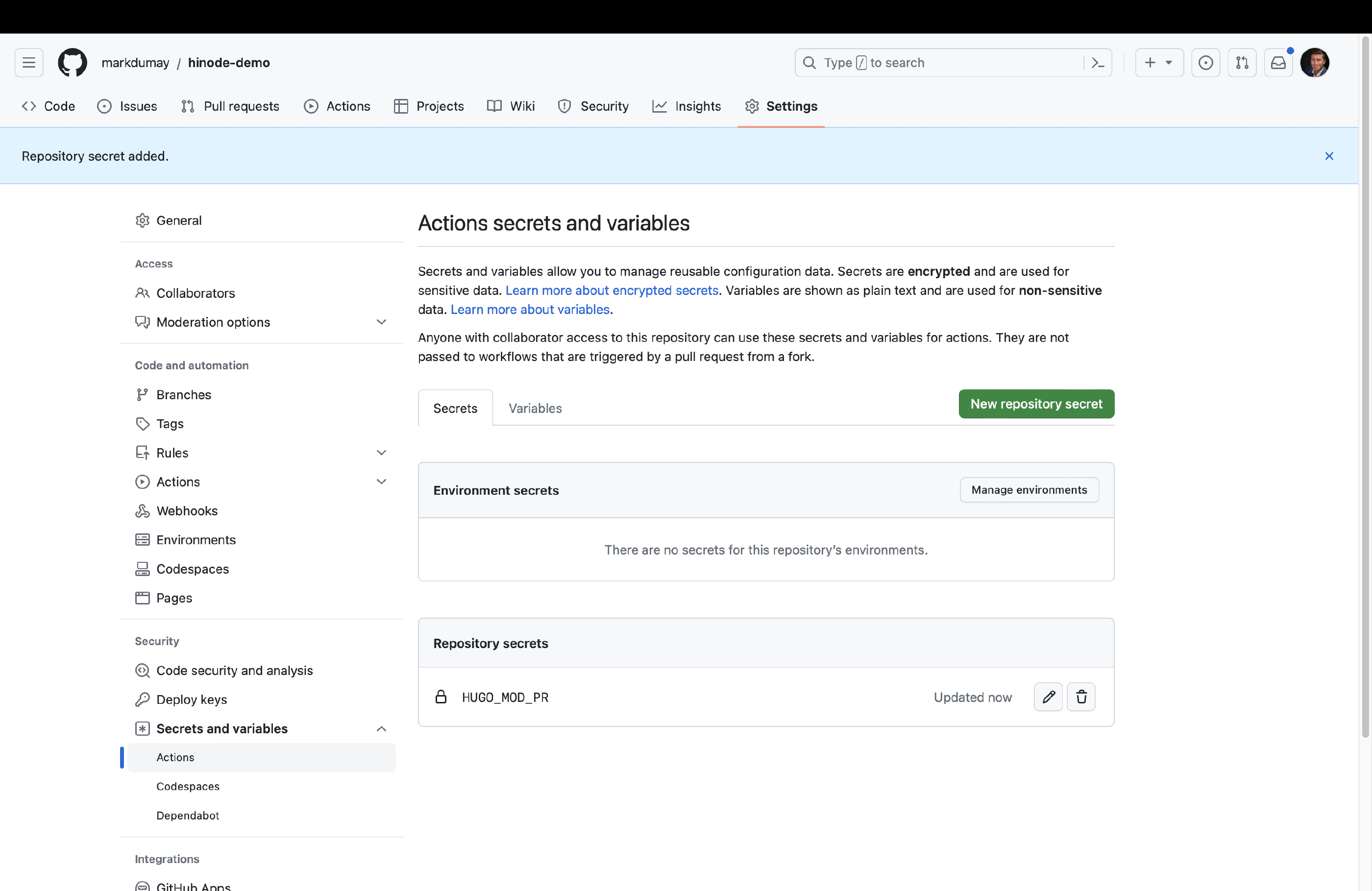Expand the Moderation options section
The height and width of the screenshot is (891, 1372).
click(381, 322)
